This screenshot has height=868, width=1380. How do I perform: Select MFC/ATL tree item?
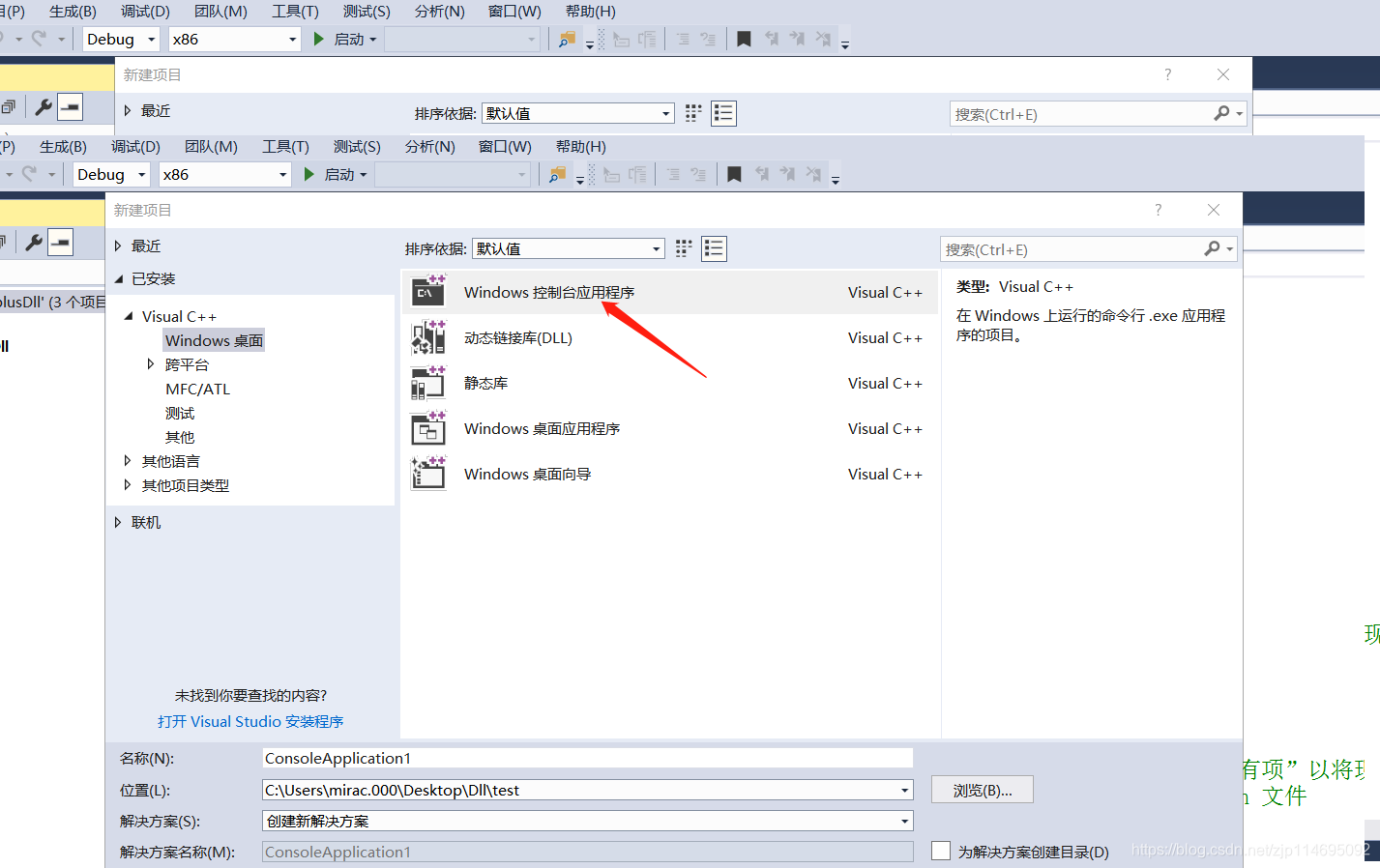point(197,389)
